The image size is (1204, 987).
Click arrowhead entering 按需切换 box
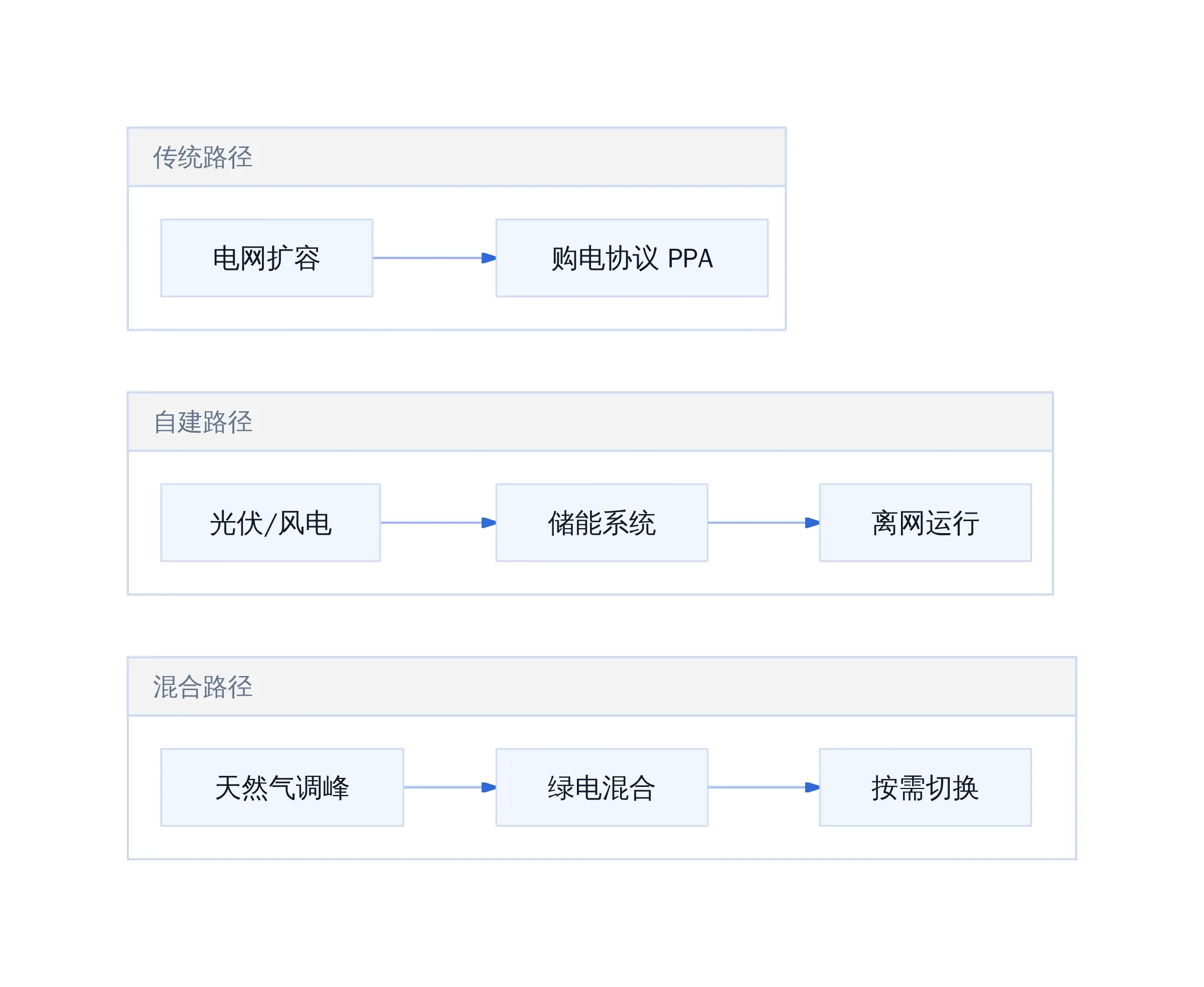pyautogui.click(x=812, y=787)
